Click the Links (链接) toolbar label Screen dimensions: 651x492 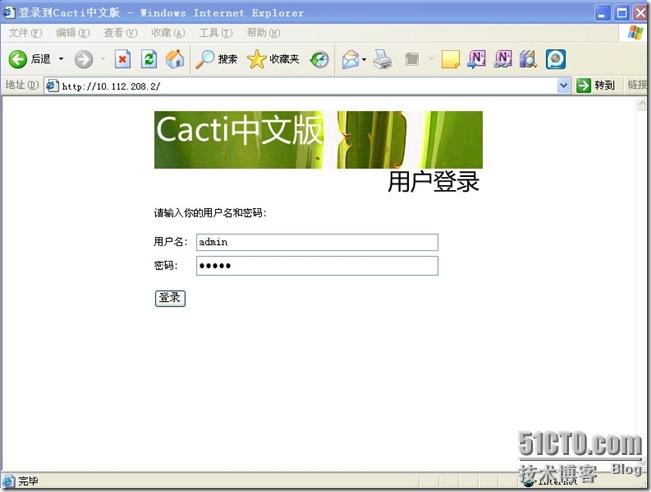tap(637, 85)
